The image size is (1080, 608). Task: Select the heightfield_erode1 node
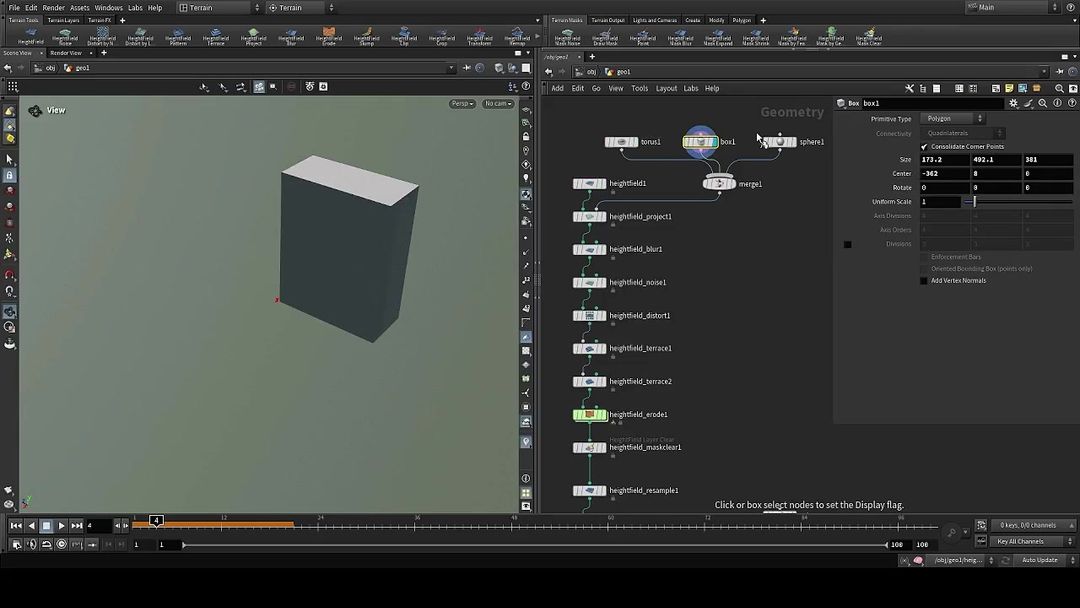click(x=590, y=415)
